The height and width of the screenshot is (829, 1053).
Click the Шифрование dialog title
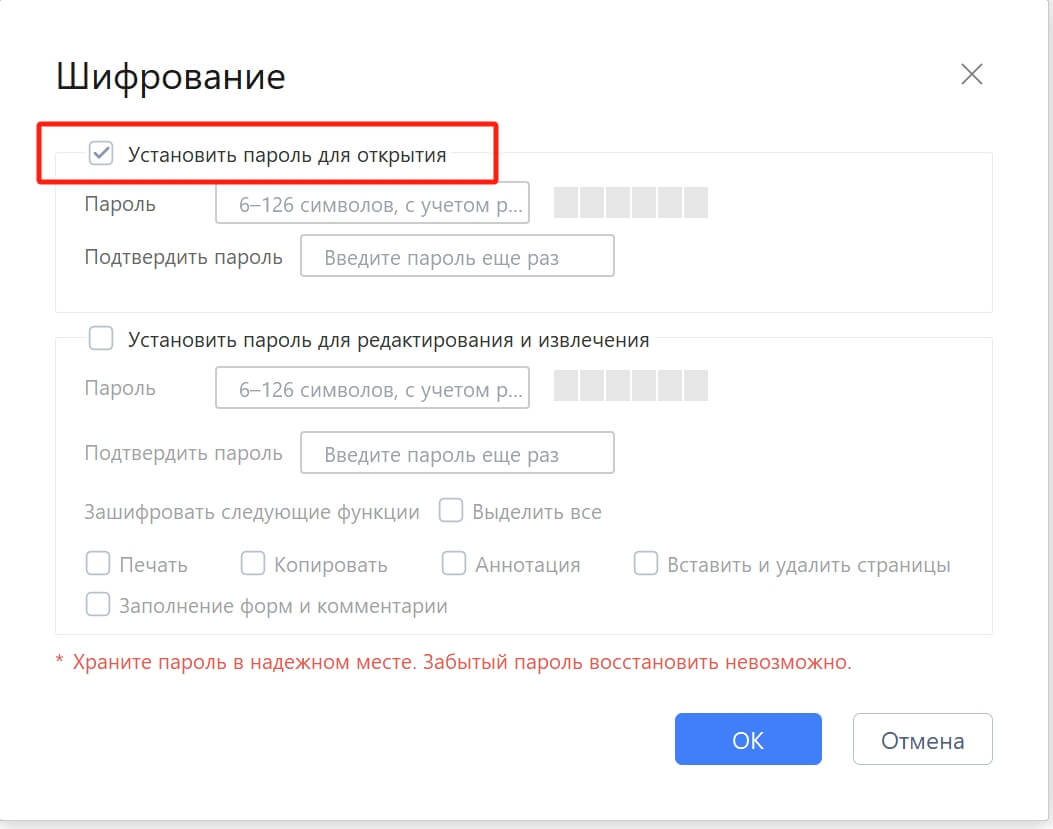172,75
